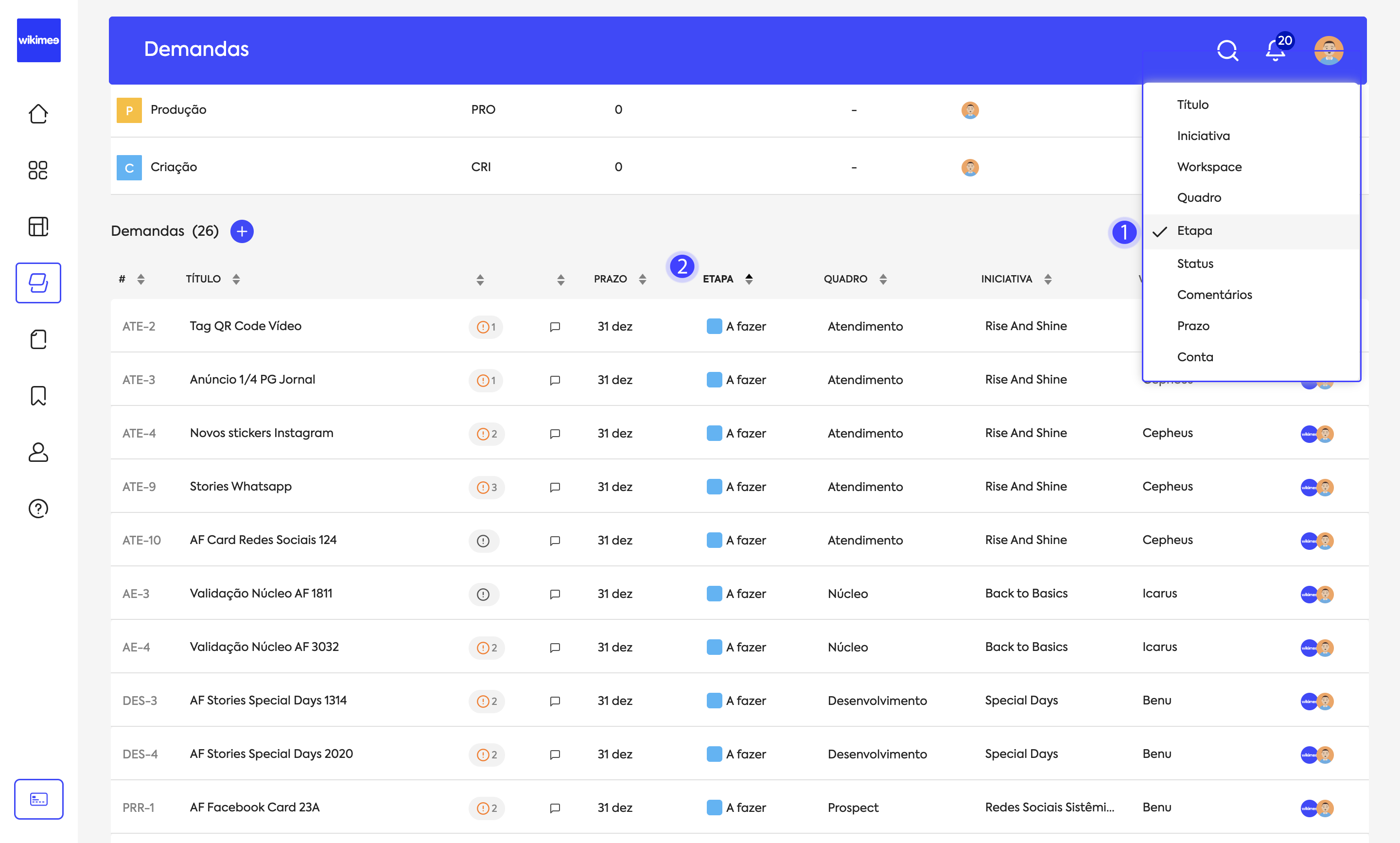Open the board layout icon in sidebar
Viewport: 1400px width, 843px height.
point(38,226)
